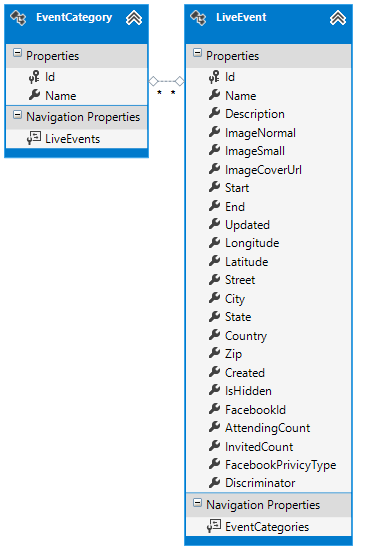This screenshot has height=551, width=366.
Task: Click the EventCategory entity icon in header
Action: [18, 18]
